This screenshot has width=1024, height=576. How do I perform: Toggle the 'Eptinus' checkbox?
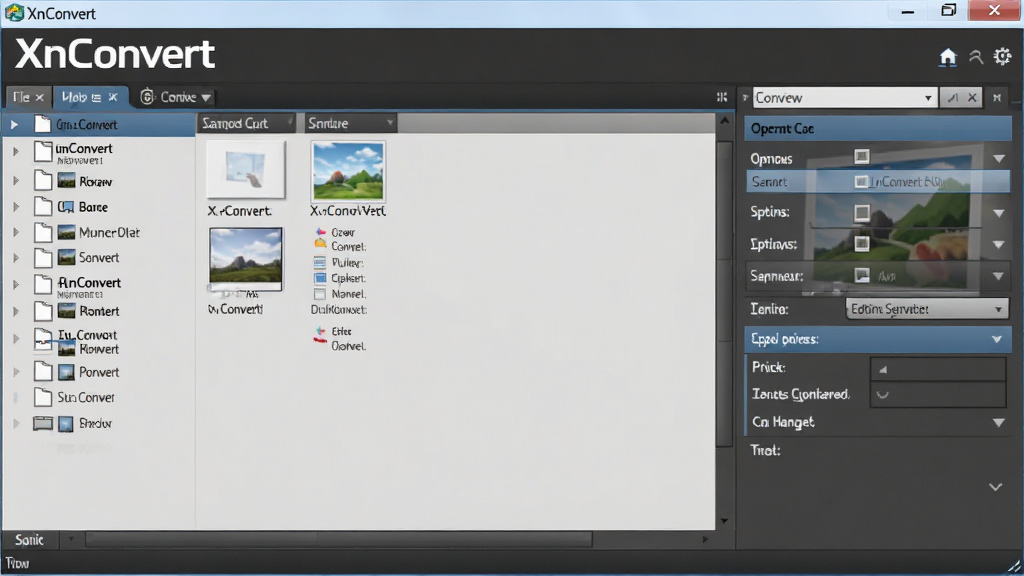(x=862, y=244)
